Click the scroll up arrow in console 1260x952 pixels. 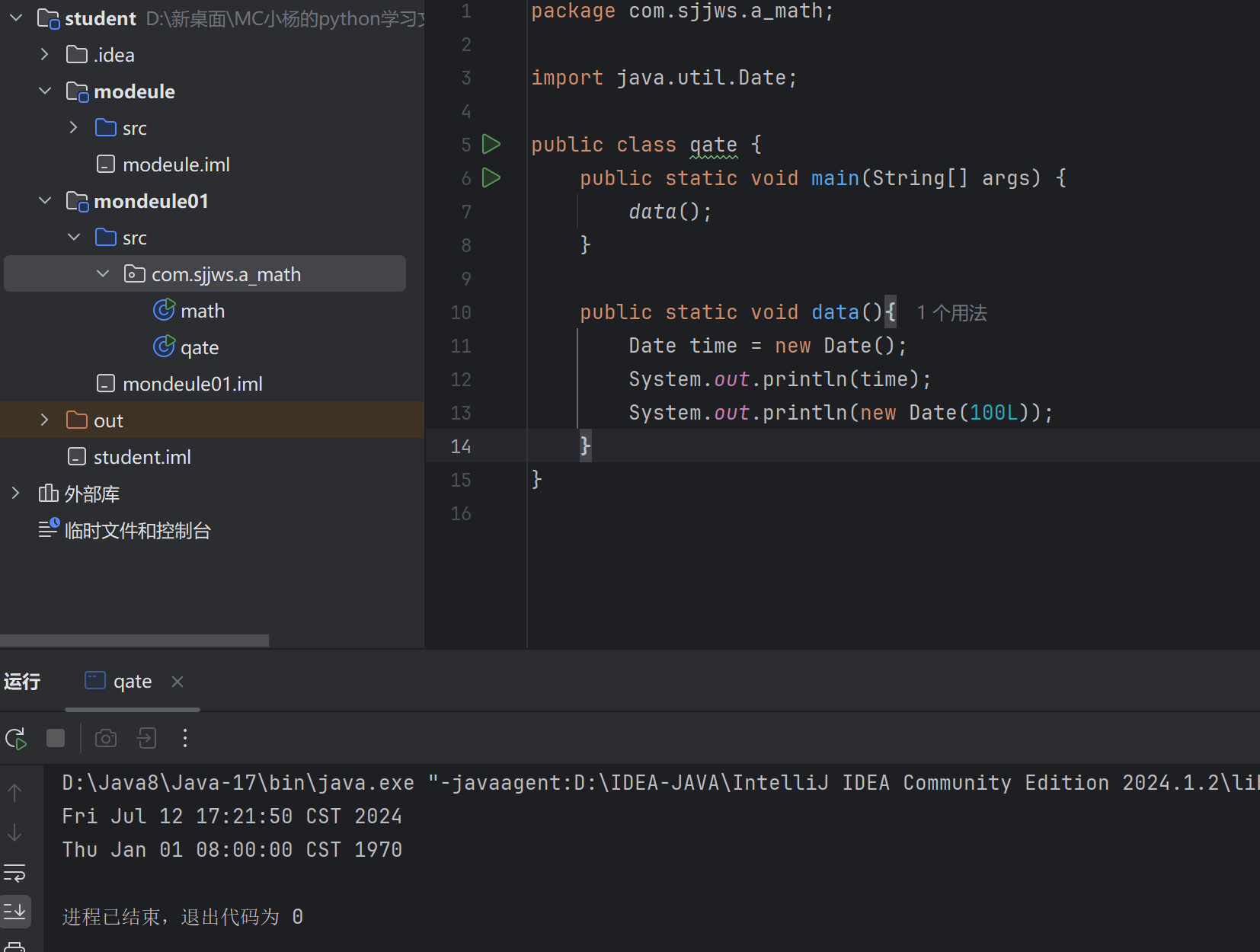(x=14, y=793)
